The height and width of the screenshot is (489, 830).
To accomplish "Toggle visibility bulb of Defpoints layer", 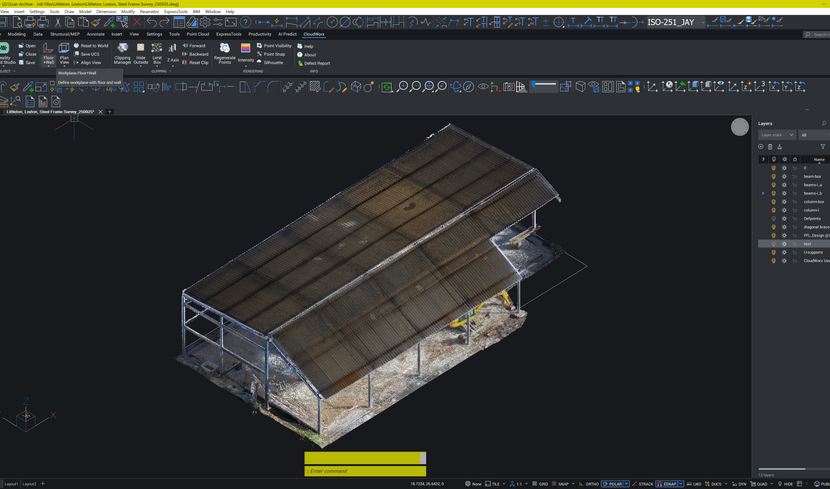I will 773,219.
